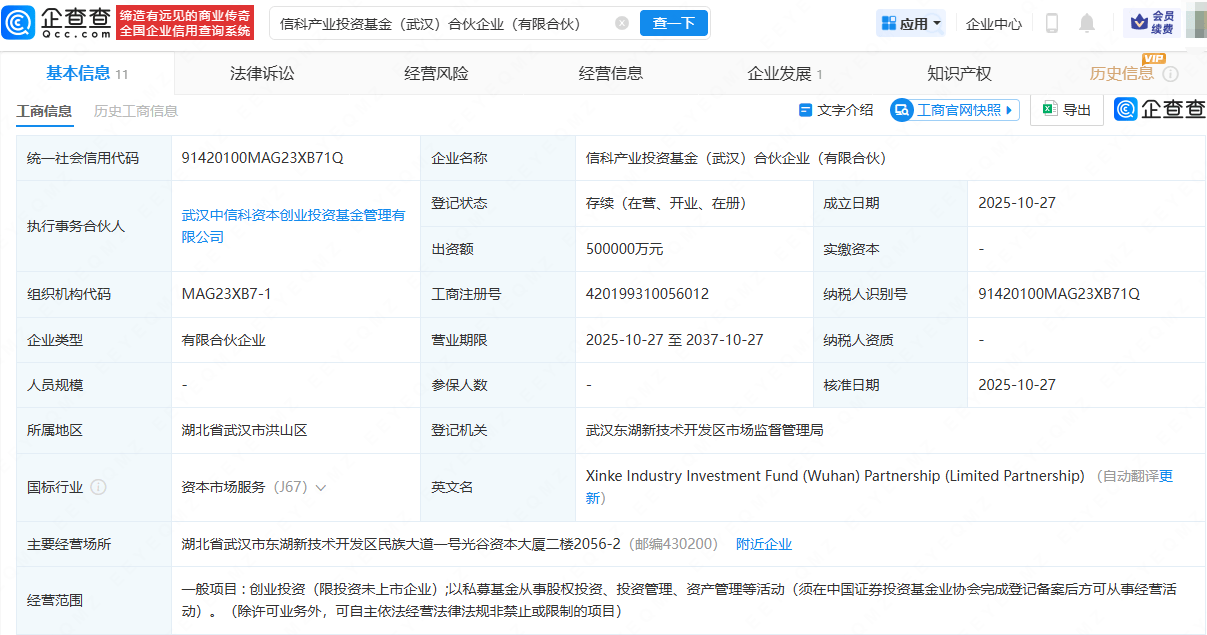Open 文字介绍 text introduction view

835,110
